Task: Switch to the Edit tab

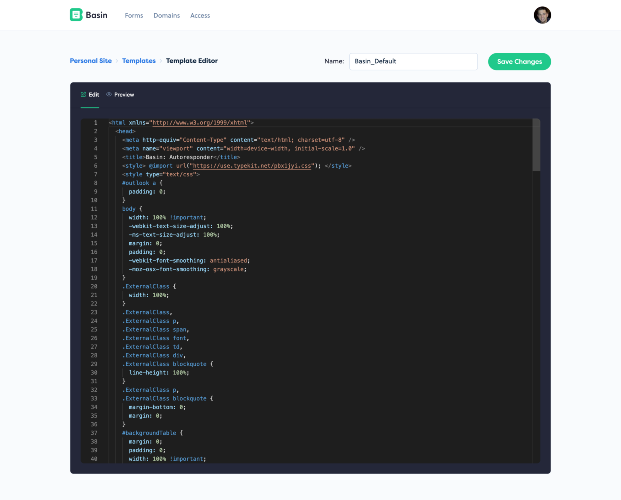Action: [x=90, y=95]
